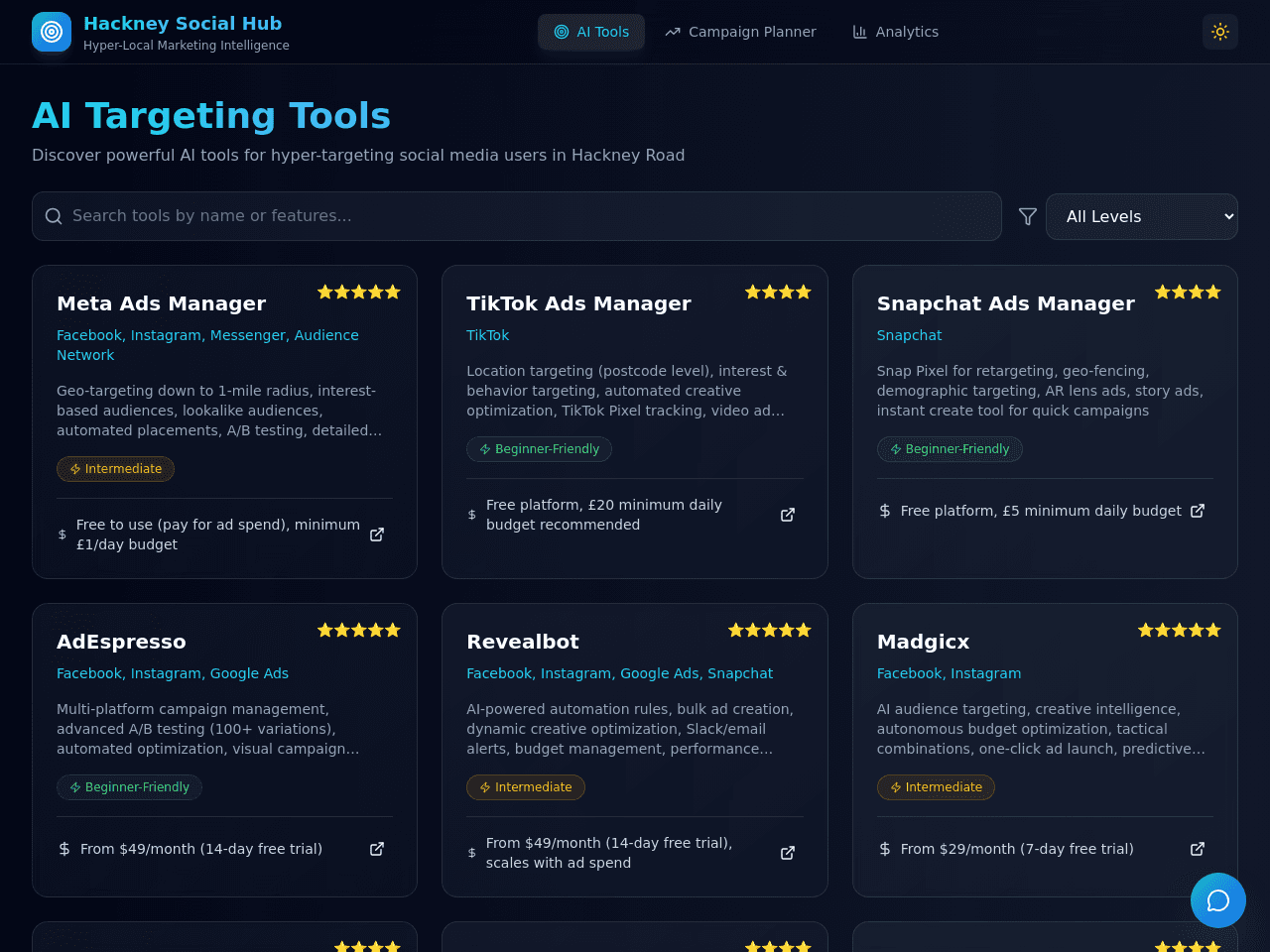This screenshot has width=1270, height=952.
Task: Open TikTok Ads Manager external link icon
Action: pos(788,515)
